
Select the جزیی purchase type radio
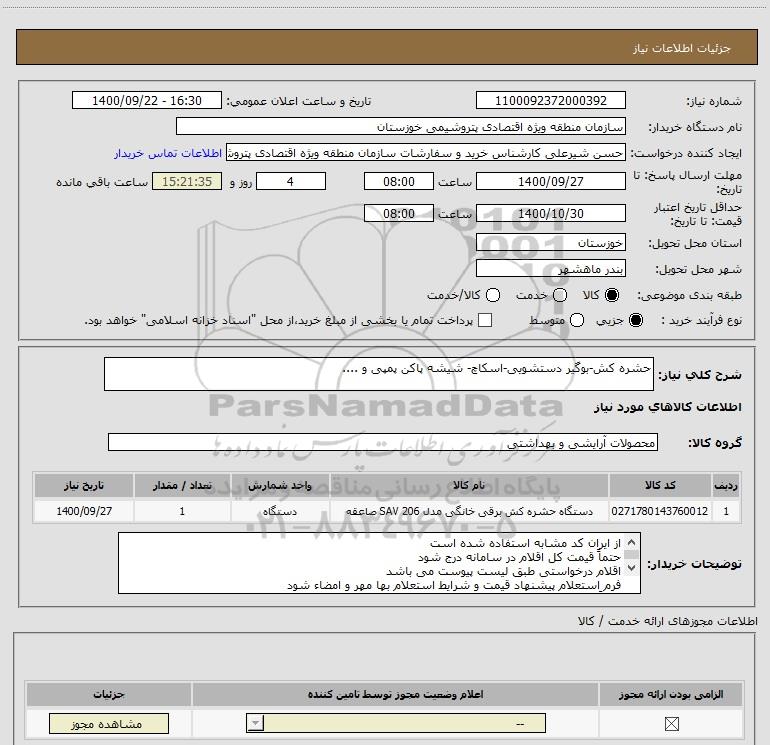pos(635,320)
